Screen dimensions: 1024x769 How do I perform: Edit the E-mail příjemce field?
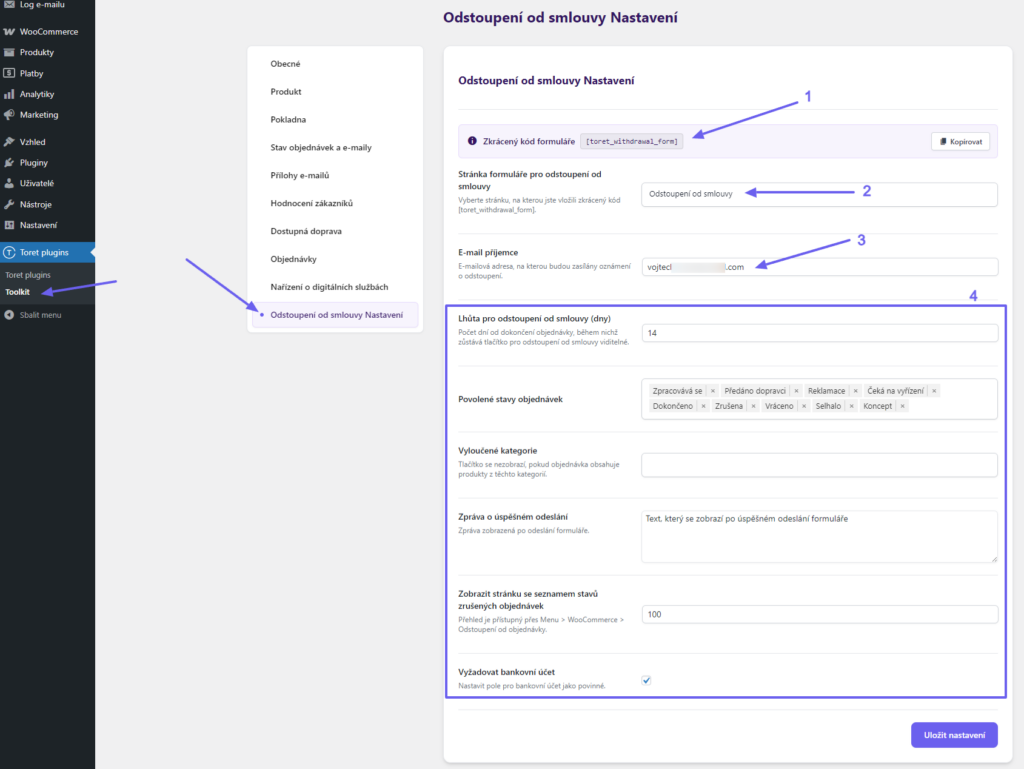coord(819,267)
